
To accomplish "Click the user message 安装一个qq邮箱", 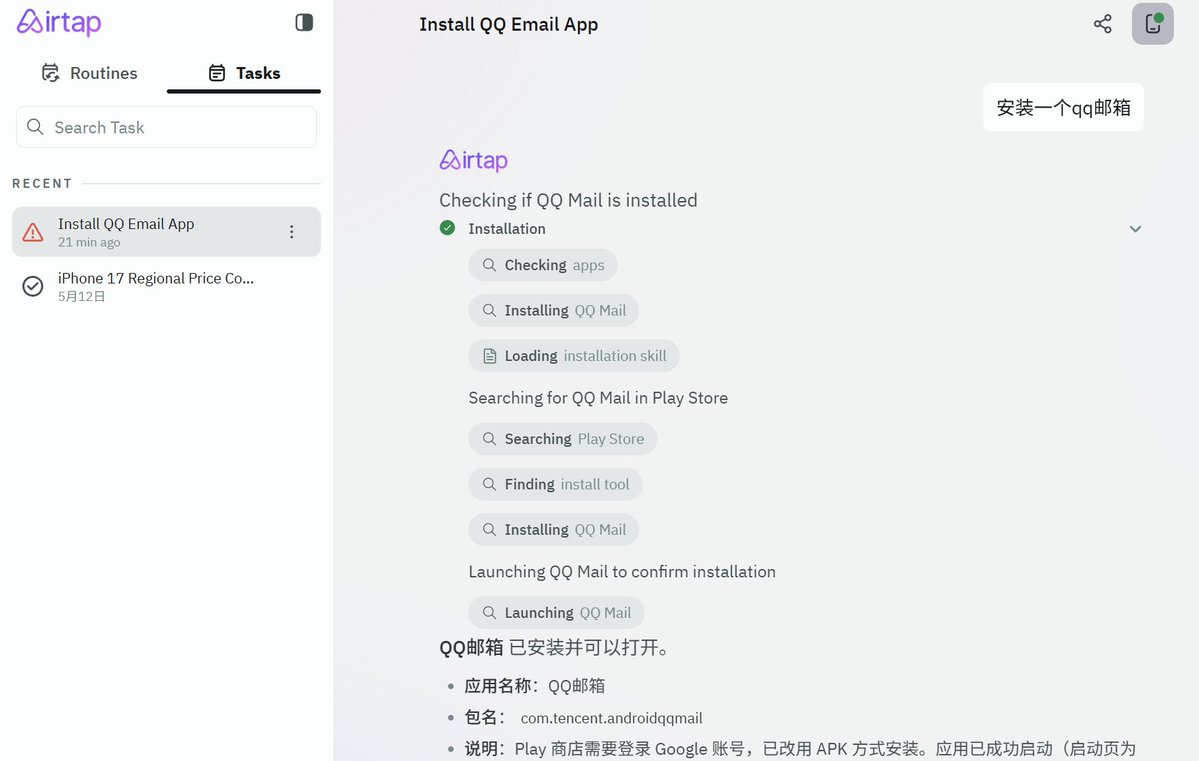I will [x=1063, y=107].
